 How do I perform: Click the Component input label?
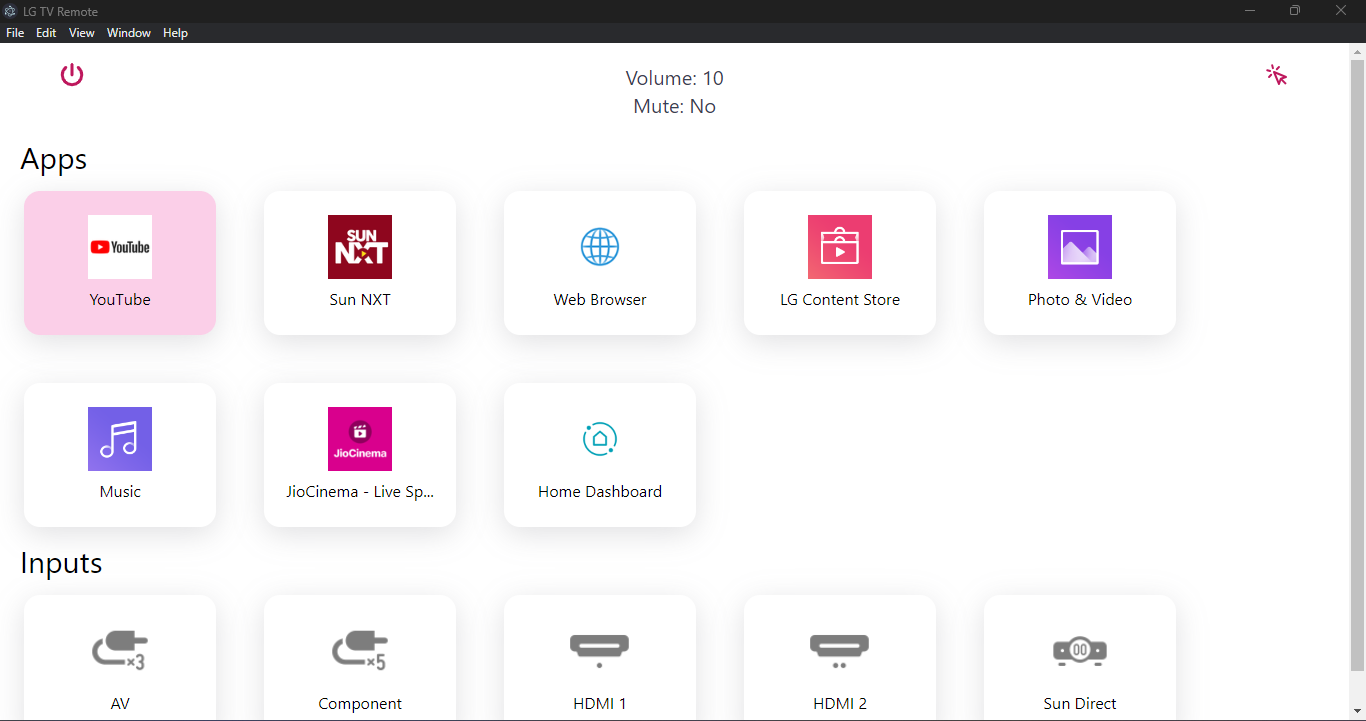coord(360,703)
